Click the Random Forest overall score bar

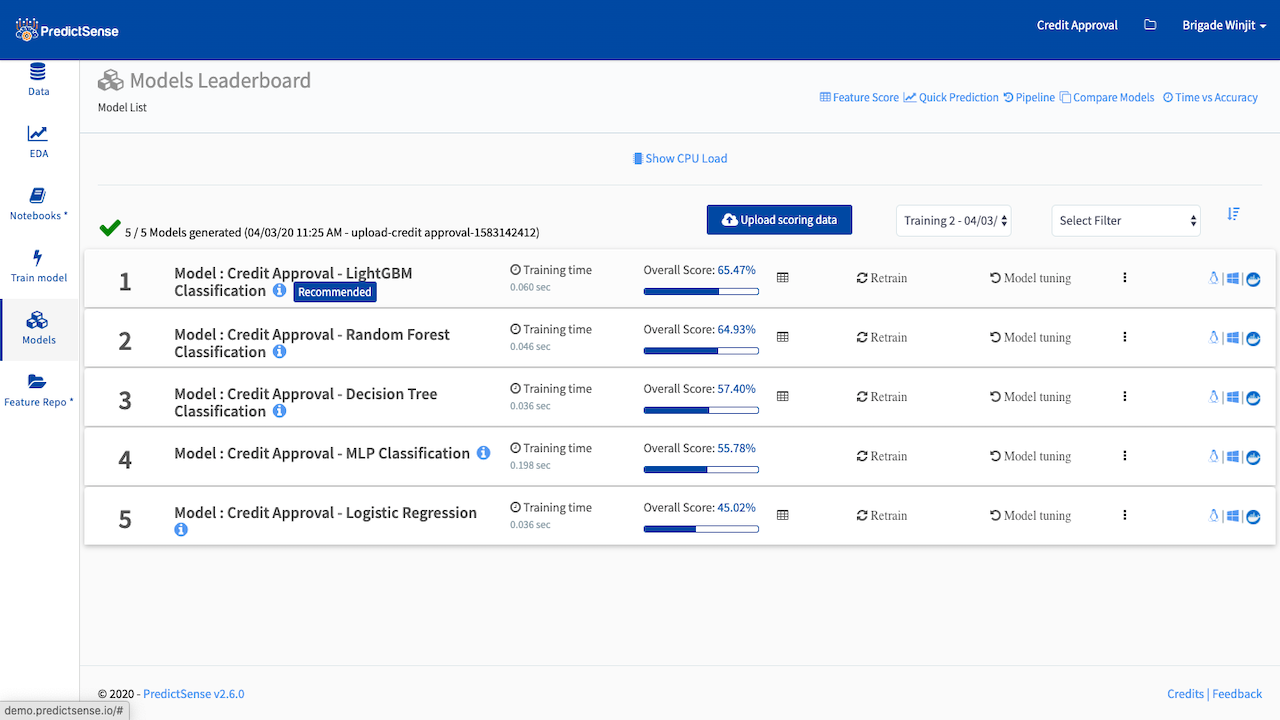click(701, 351)
